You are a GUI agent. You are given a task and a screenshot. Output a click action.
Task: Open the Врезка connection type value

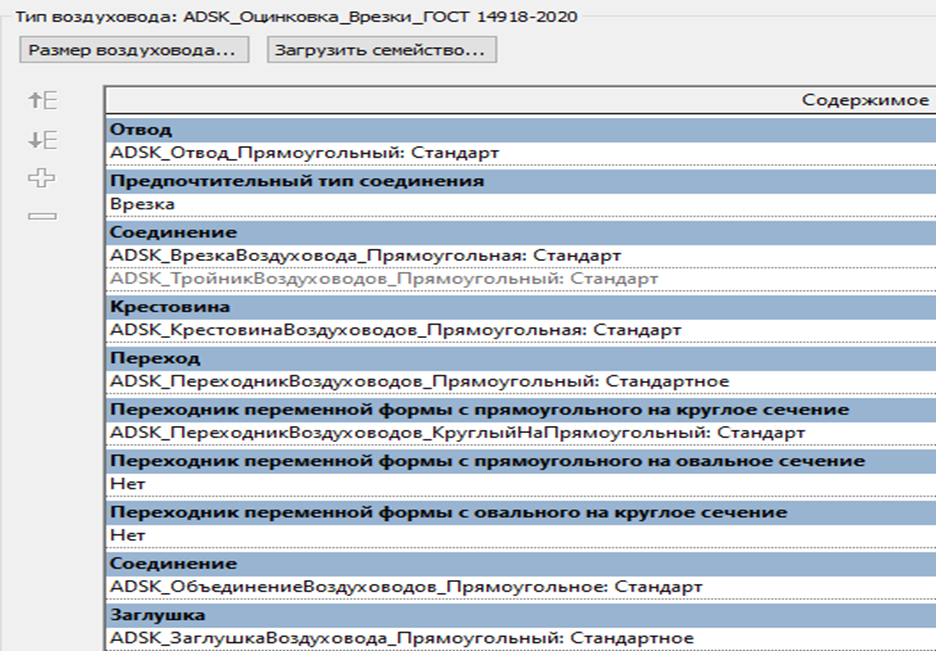click(521, 204)
